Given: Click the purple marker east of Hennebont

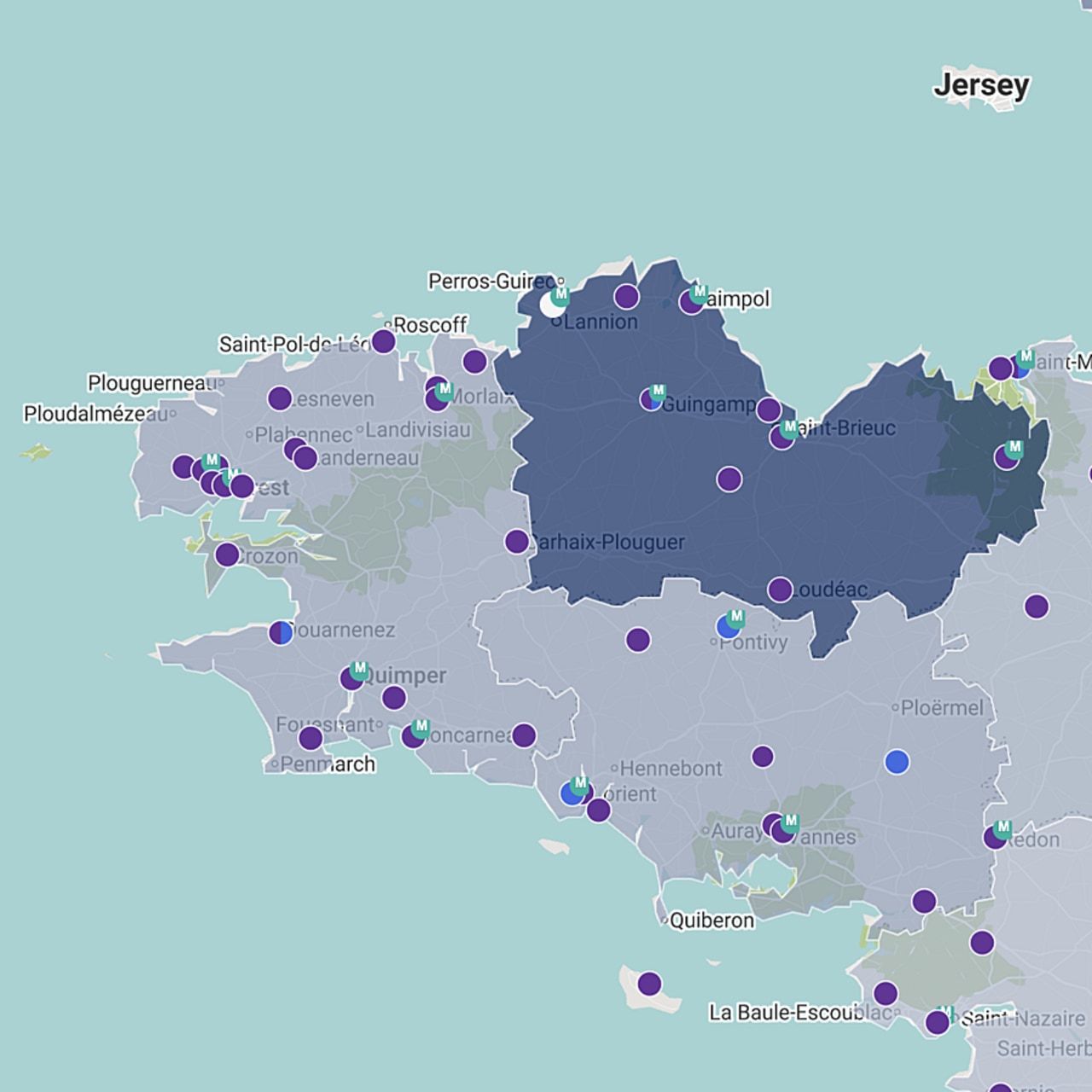Looking at the screenshot, I should point(763,756).
